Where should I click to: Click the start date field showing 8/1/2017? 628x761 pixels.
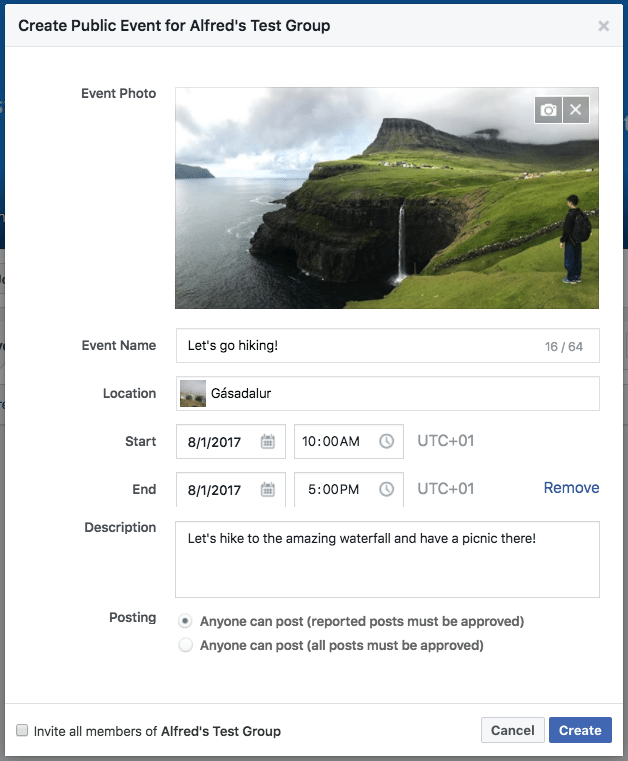pyautogui.click(x=216, y=442)
